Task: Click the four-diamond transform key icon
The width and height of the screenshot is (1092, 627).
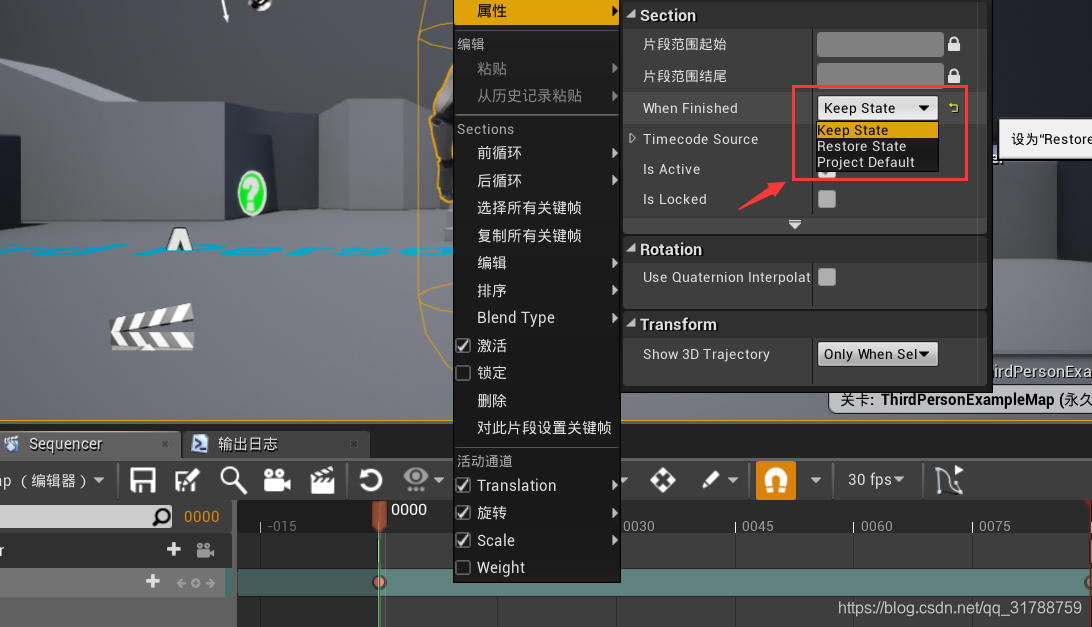Action: coord(662,480)
